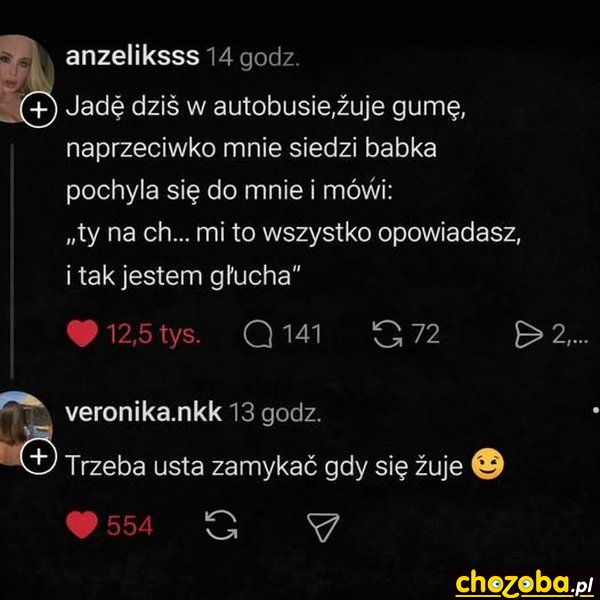Image resolution: width=600 pixels, height=600 pixels.
Task: Open the 14 godz. timestamp of post
Action: coord(253,58)
